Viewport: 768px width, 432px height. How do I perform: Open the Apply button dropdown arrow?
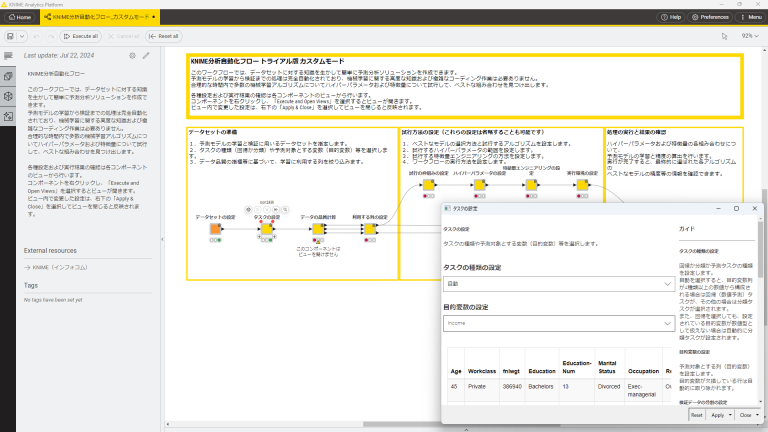tap(730, 415)
